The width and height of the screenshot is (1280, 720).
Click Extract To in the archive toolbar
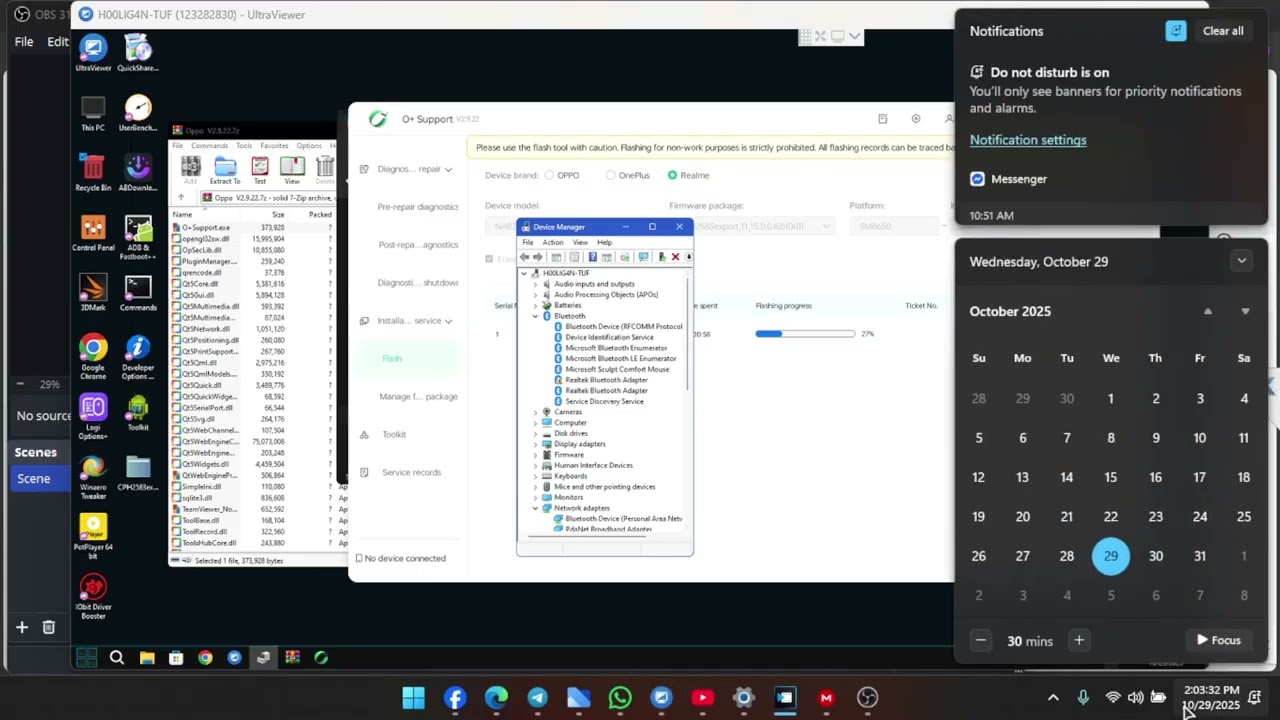225,170
